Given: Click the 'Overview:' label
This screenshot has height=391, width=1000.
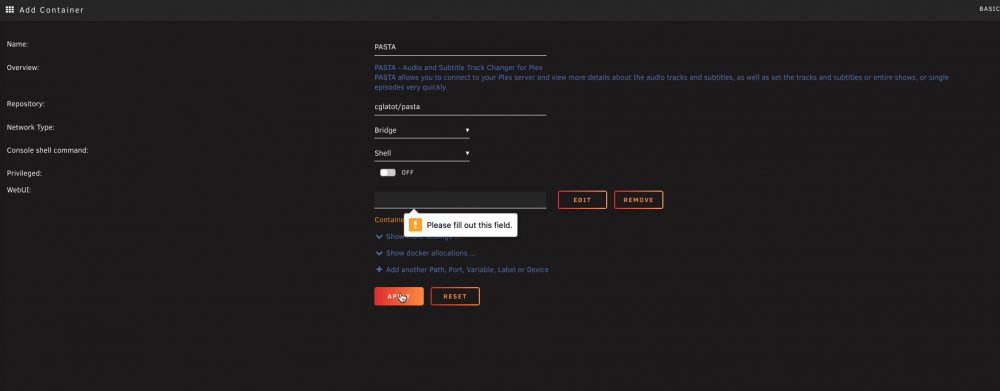Looking at the screenshot, I should (23, 68).
